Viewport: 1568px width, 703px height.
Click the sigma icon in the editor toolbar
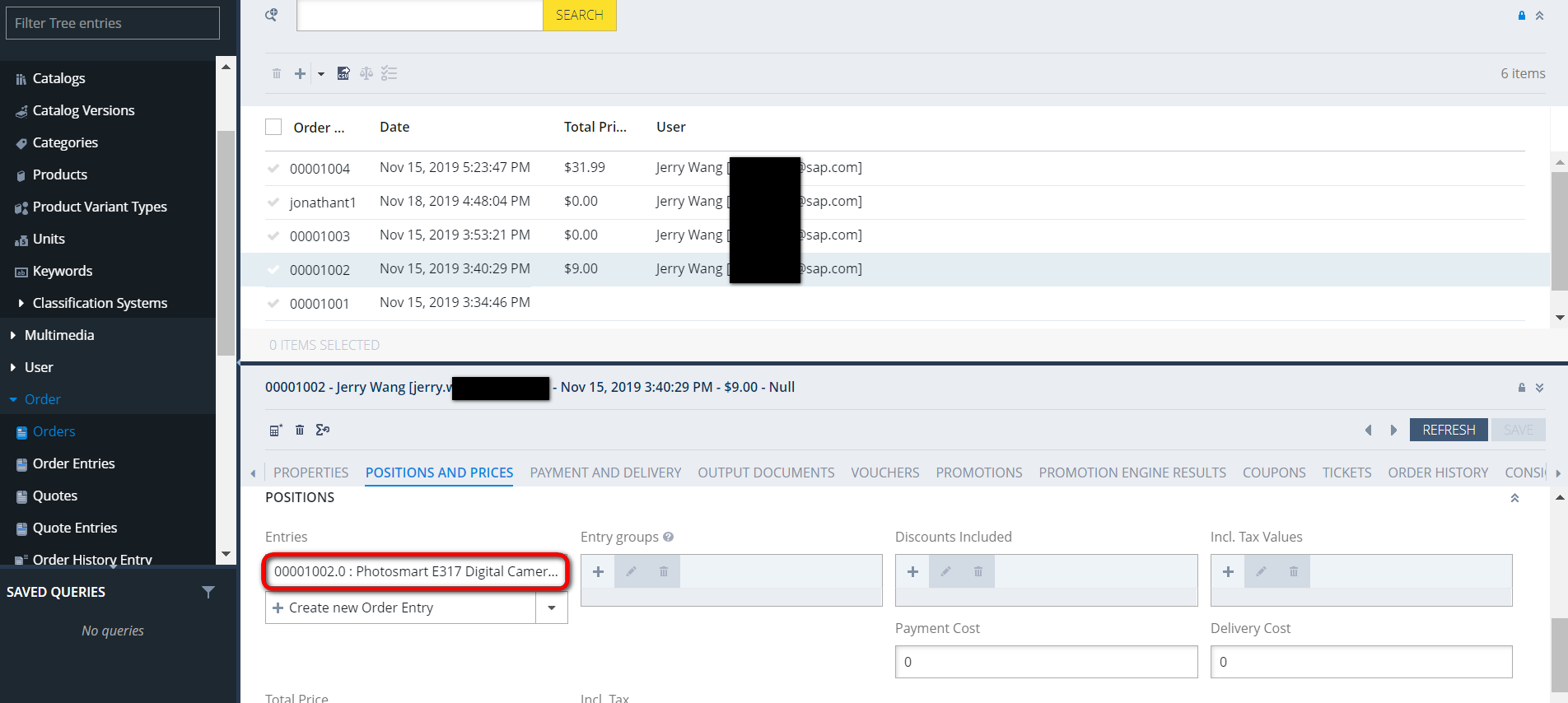point(323,430)
